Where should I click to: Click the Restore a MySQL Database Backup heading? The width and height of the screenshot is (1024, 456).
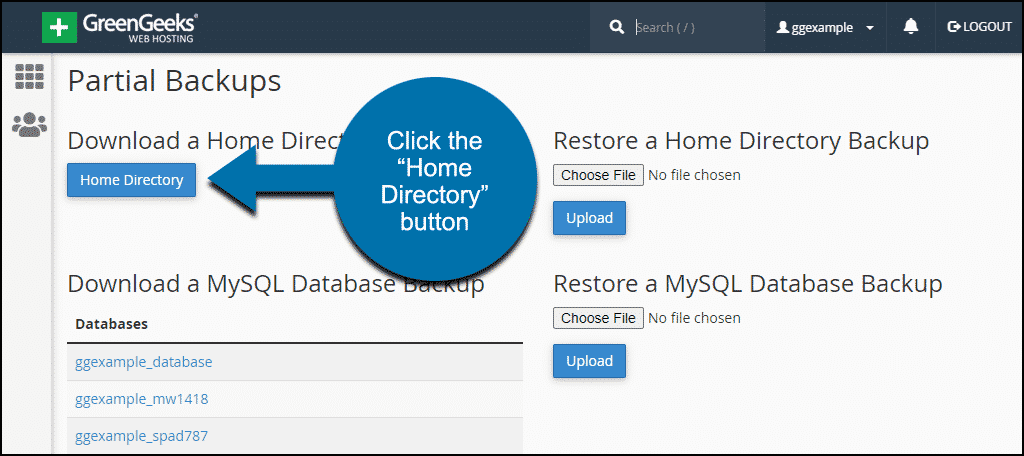747,284
